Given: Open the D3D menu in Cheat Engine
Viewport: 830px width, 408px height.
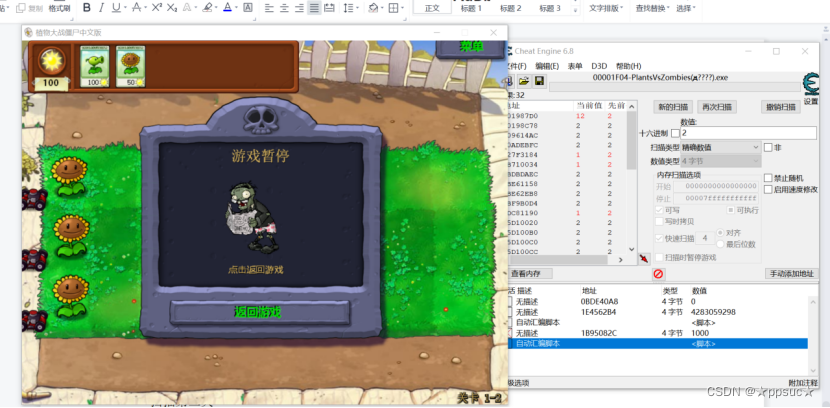Looking at the screenshot, I should click(599, 66).
